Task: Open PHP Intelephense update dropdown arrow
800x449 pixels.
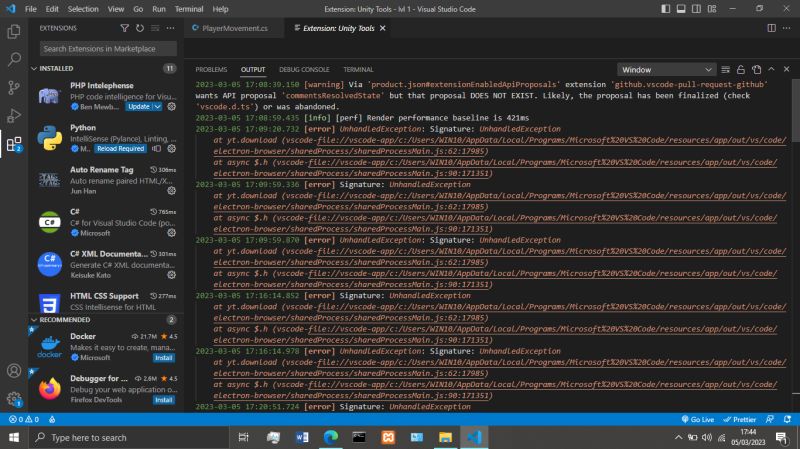Action: 158,107
